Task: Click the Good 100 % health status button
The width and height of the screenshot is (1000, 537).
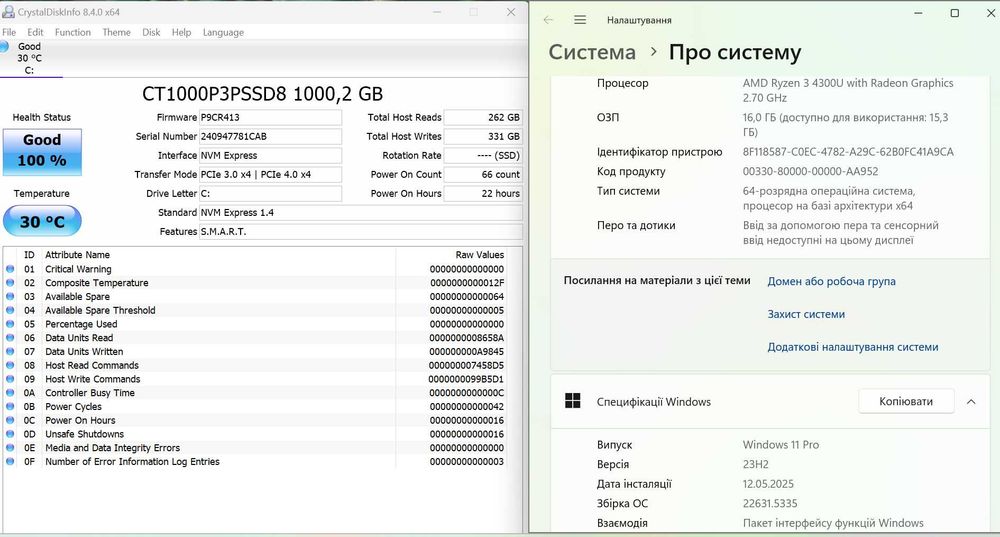Action: click(x=42, y=152)
